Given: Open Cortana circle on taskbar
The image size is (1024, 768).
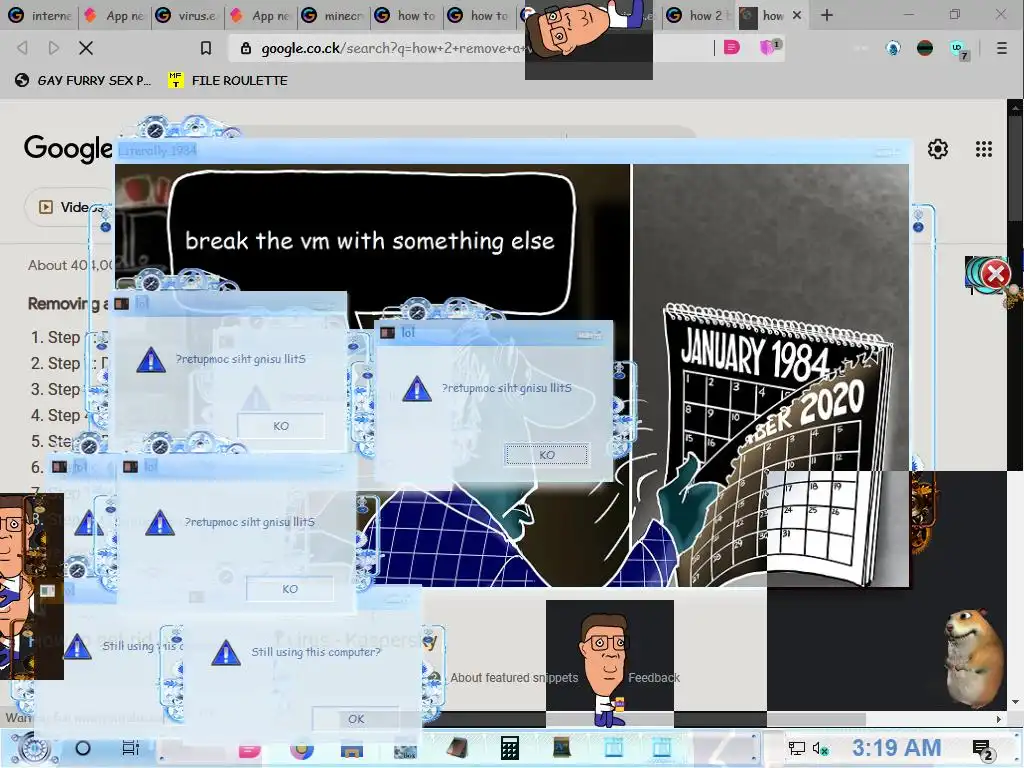Looking at the screenshot, I should (83, 748).
